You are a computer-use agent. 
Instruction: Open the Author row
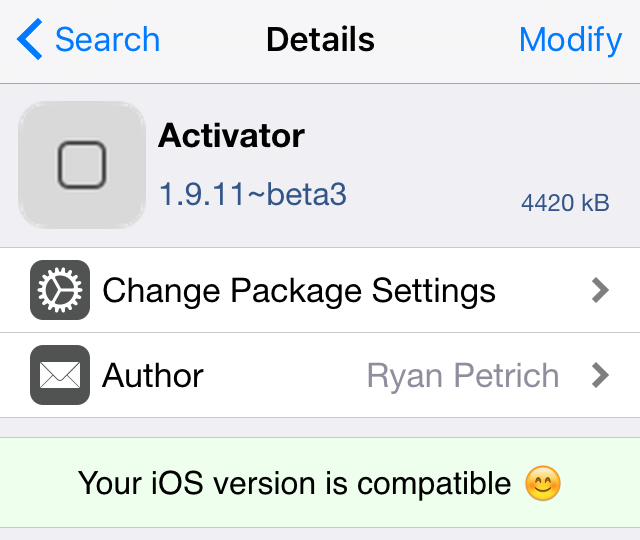click(153, 376)
